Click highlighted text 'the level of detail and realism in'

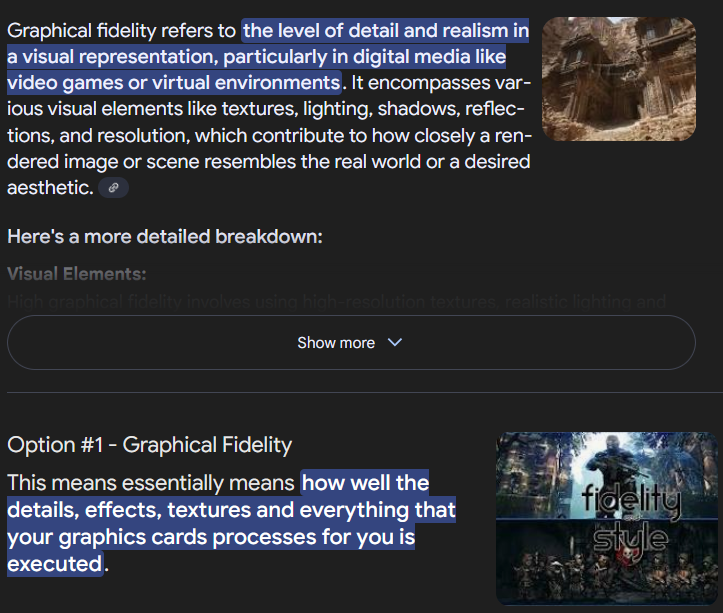tap(385, 30)
